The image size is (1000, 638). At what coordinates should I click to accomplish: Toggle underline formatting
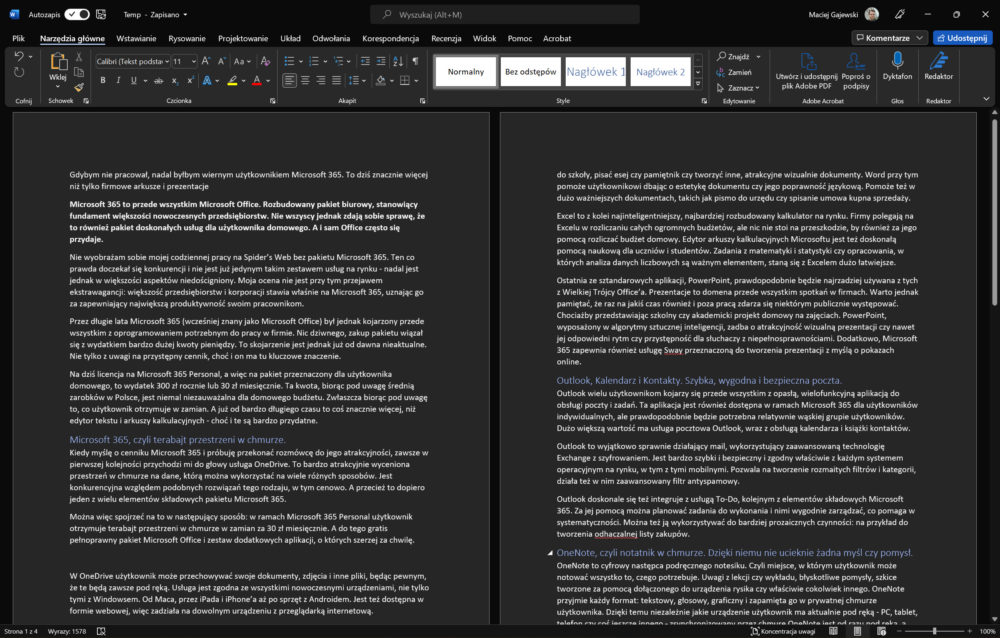[x=133, y=81]
